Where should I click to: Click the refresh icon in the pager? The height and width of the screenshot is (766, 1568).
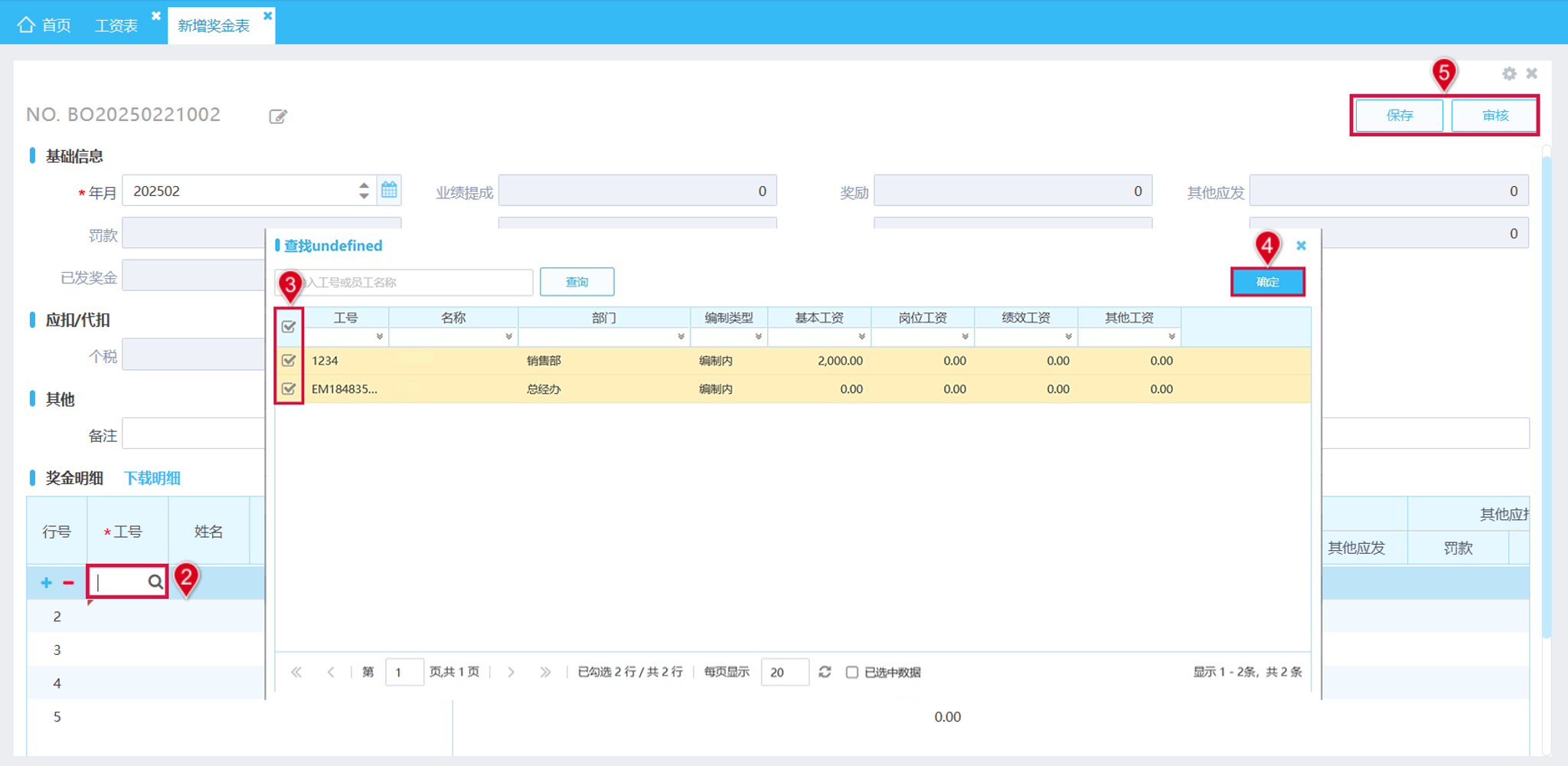click(x=825, y=672)
